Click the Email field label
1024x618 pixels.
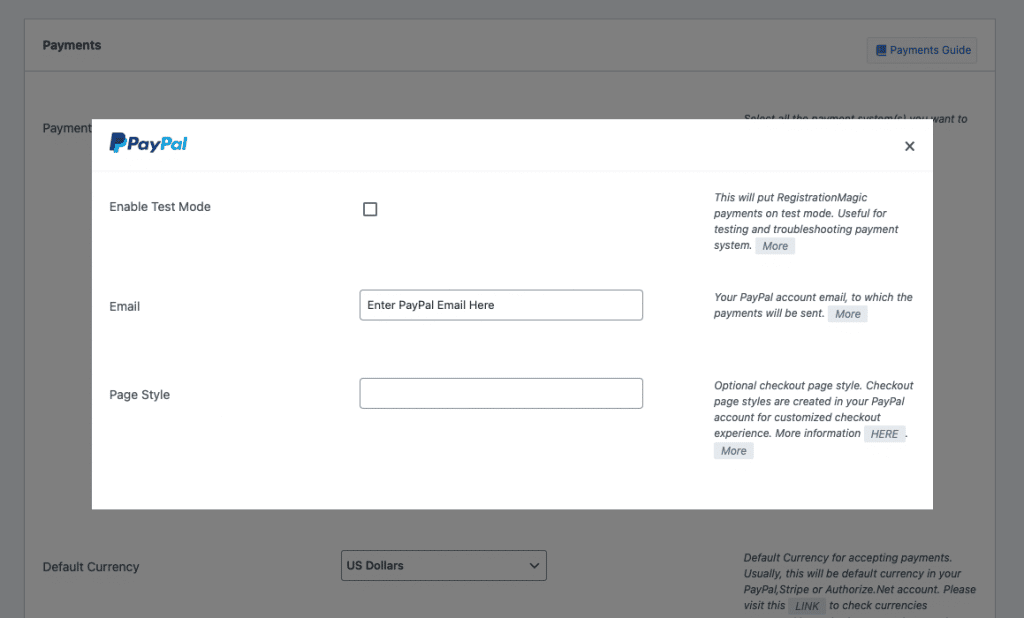pos(124,306)
